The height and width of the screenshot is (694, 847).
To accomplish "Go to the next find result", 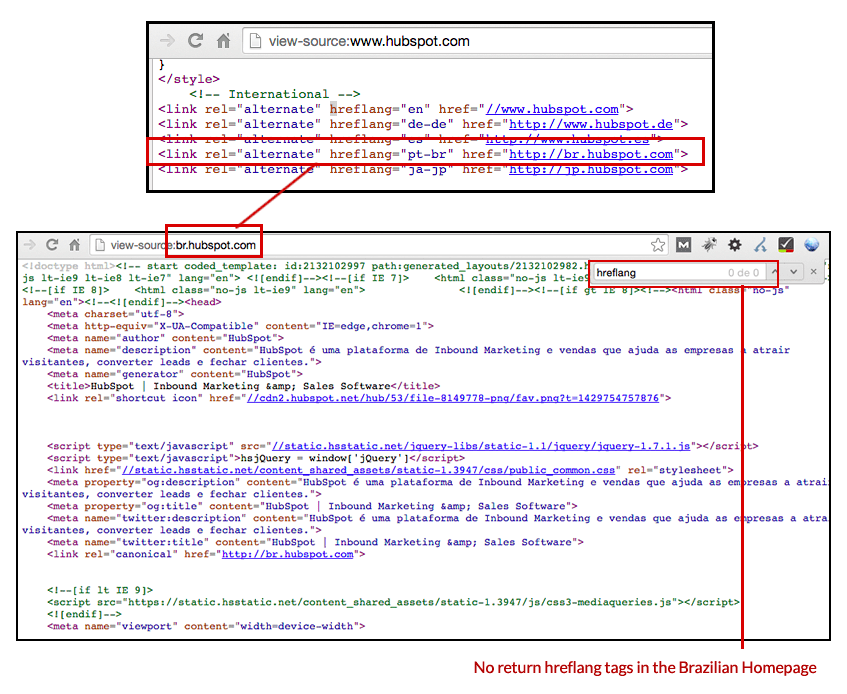I will pos(794,272).
